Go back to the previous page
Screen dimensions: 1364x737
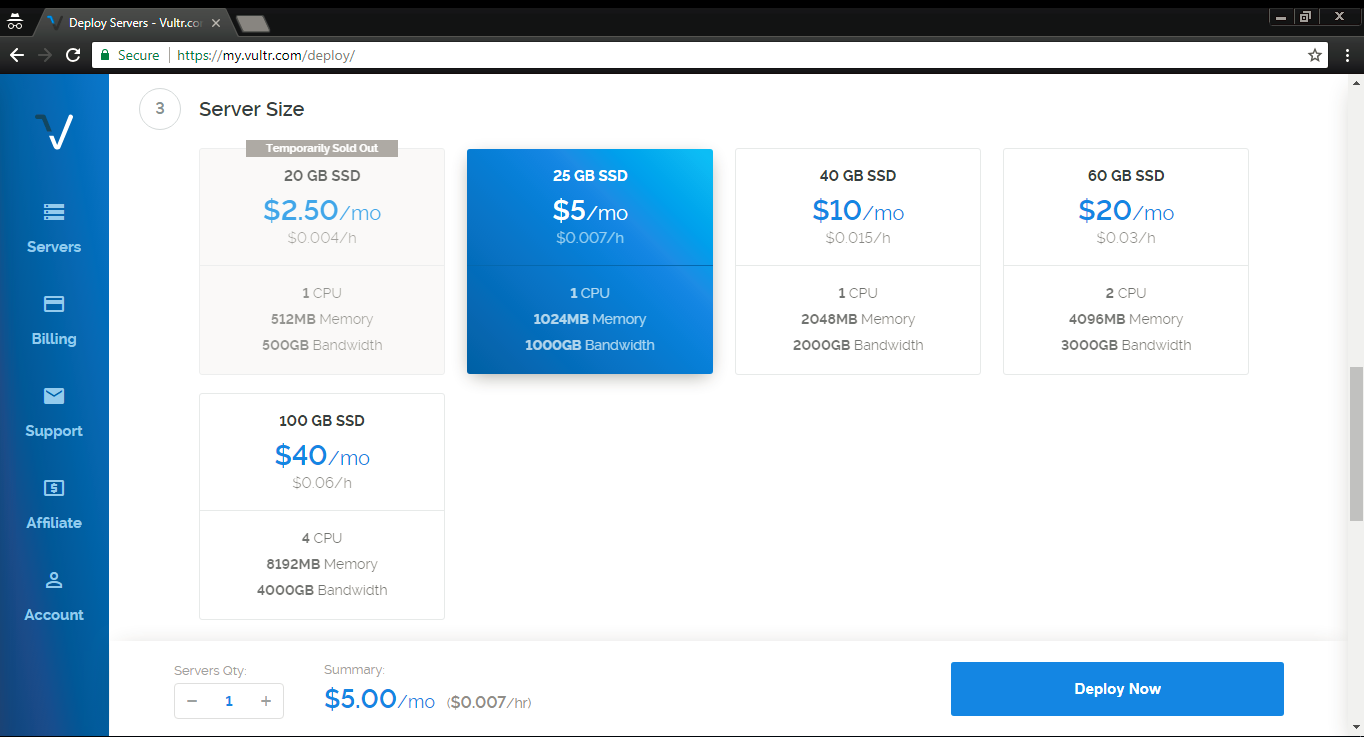coord(16,56)
